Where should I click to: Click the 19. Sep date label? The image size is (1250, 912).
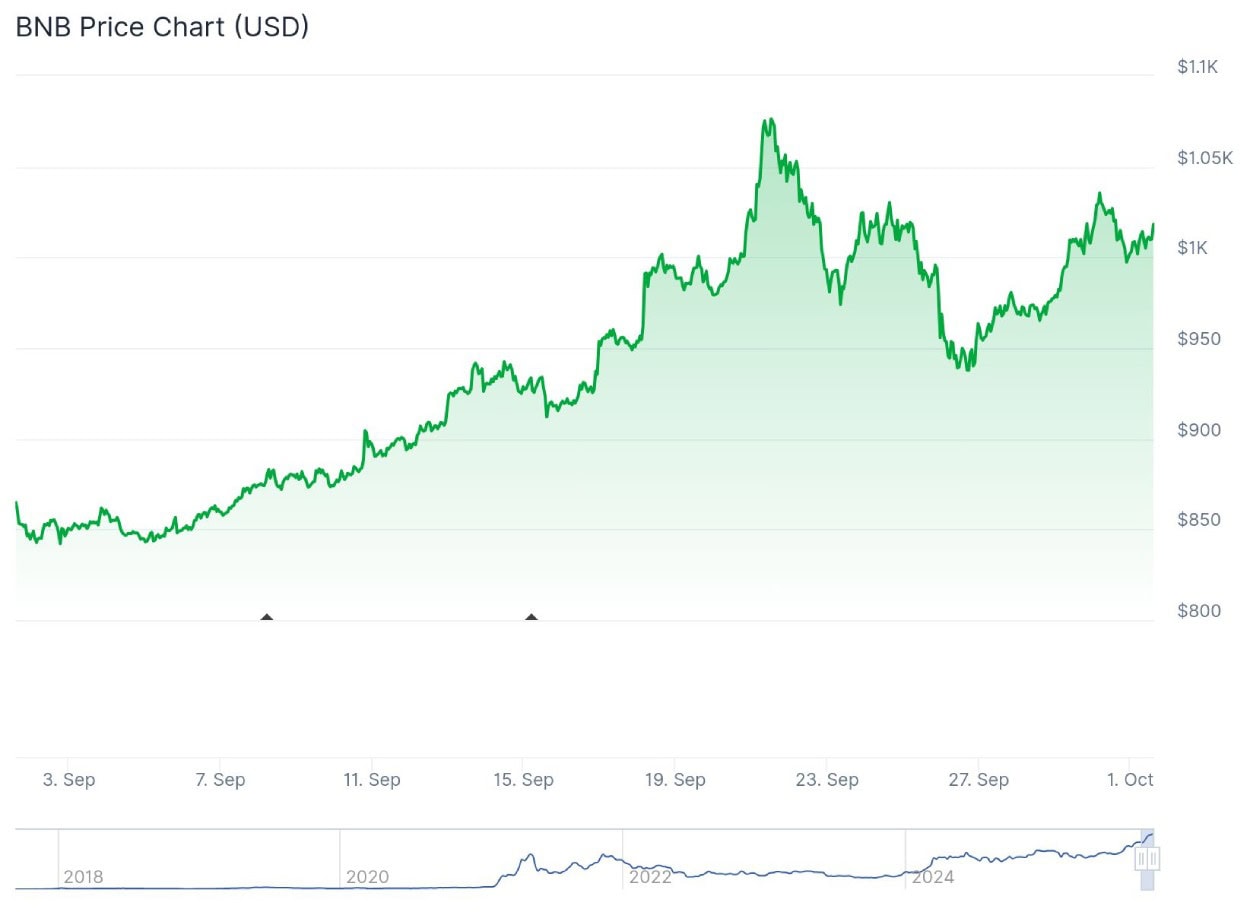675,780
